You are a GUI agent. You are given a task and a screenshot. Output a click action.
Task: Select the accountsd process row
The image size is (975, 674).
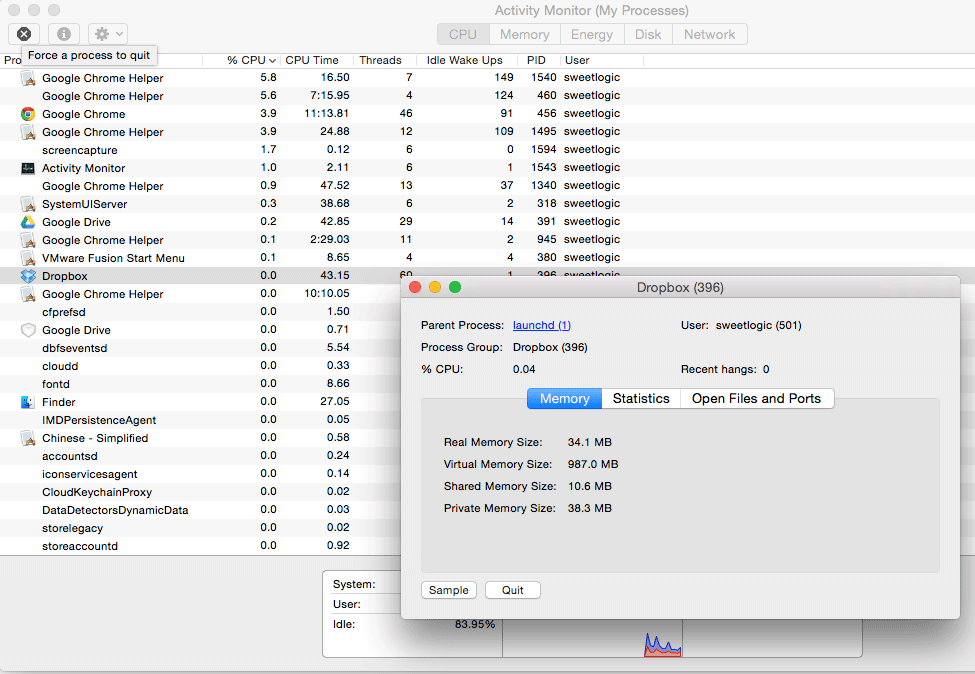tap(200, 456)
